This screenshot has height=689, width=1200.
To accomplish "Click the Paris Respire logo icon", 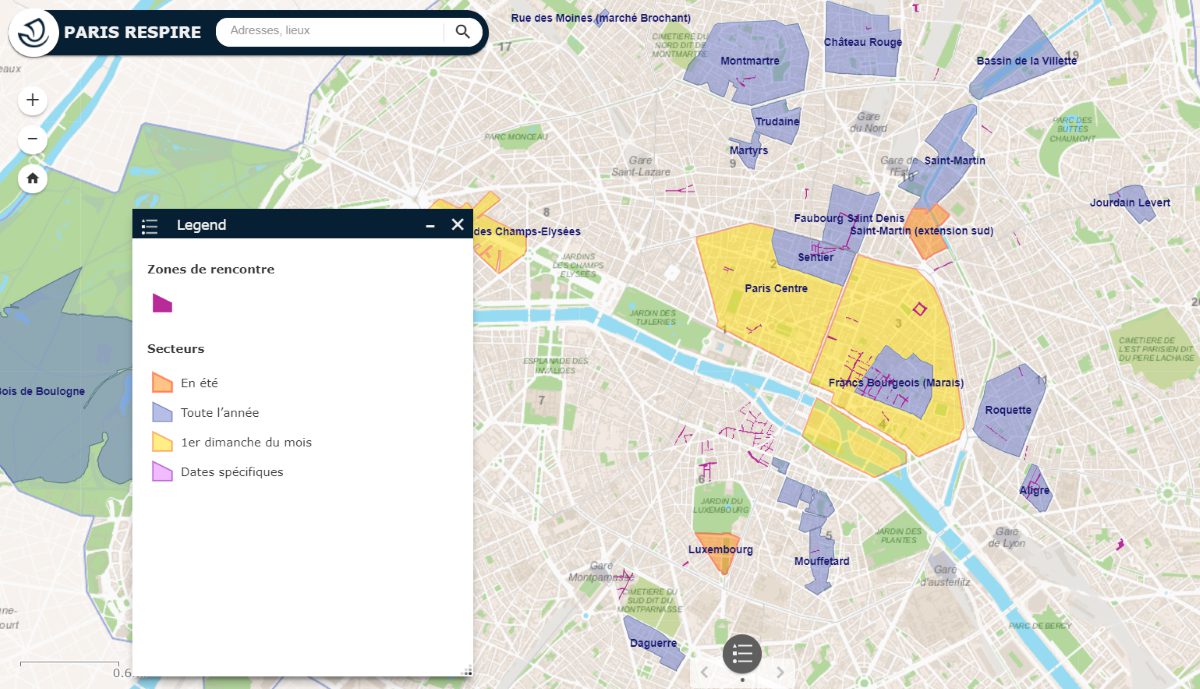I will coord(33,31).
